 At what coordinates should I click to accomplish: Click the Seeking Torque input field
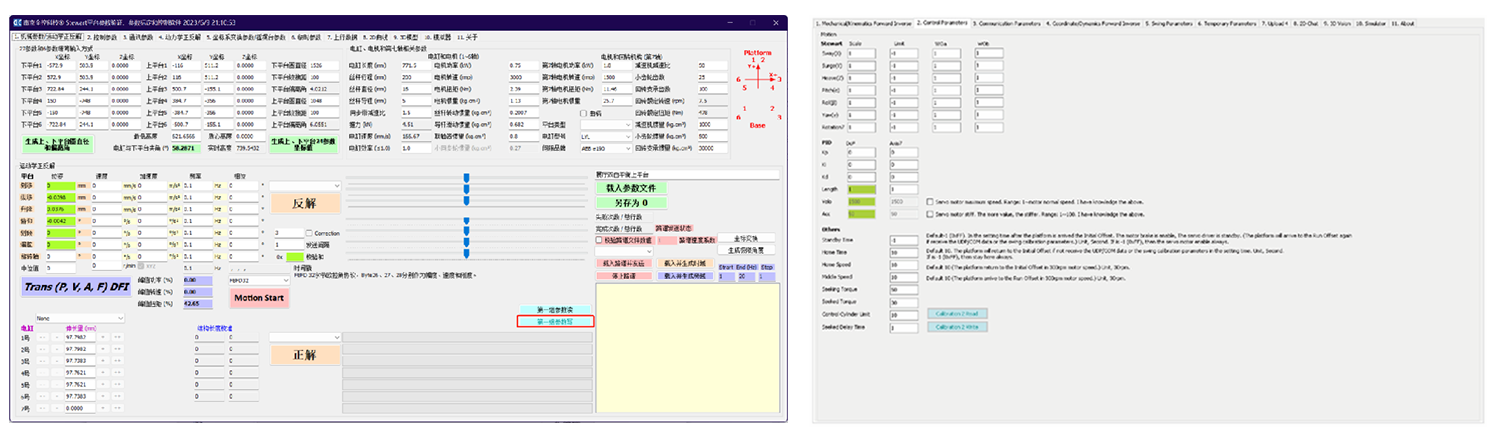(x=904, y=289)
